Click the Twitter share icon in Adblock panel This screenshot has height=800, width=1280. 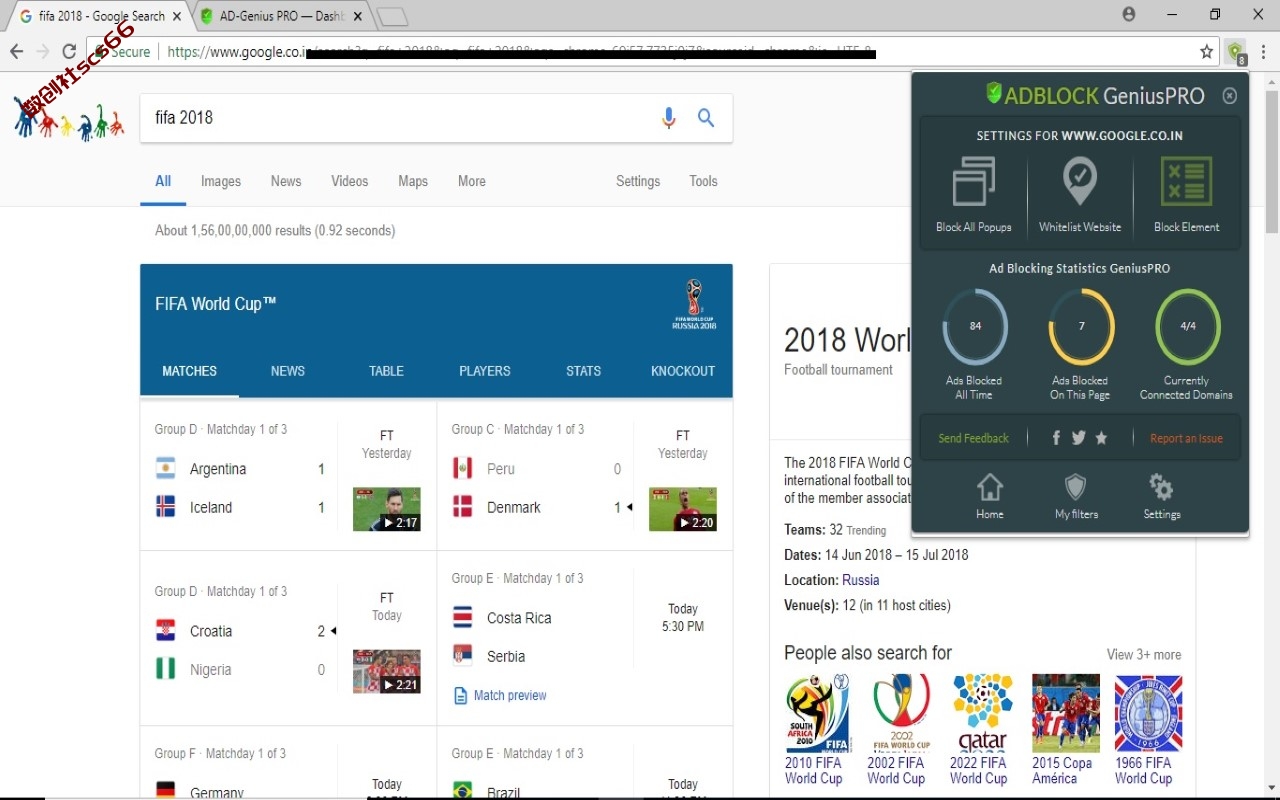1079,438
